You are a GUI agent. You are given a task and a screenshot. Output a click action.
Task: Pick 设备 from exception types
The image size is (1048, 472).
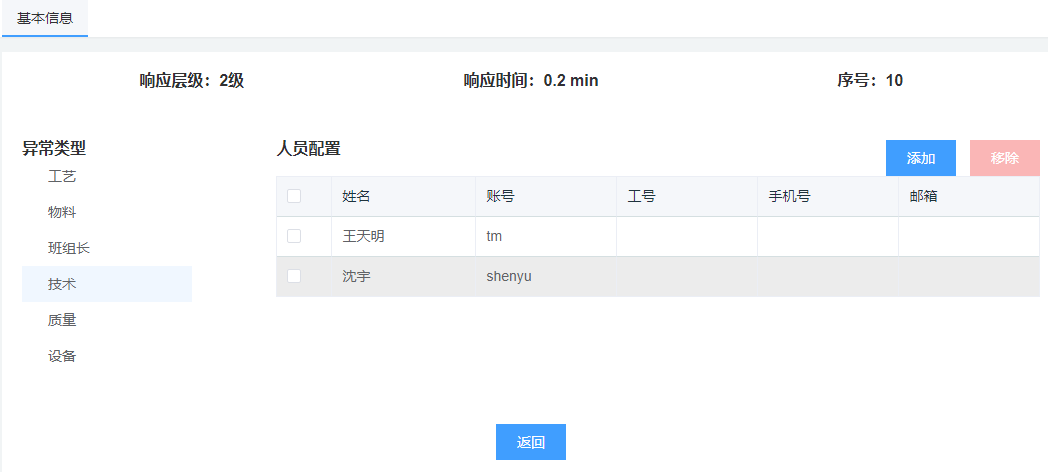click(x=62, y=356)
